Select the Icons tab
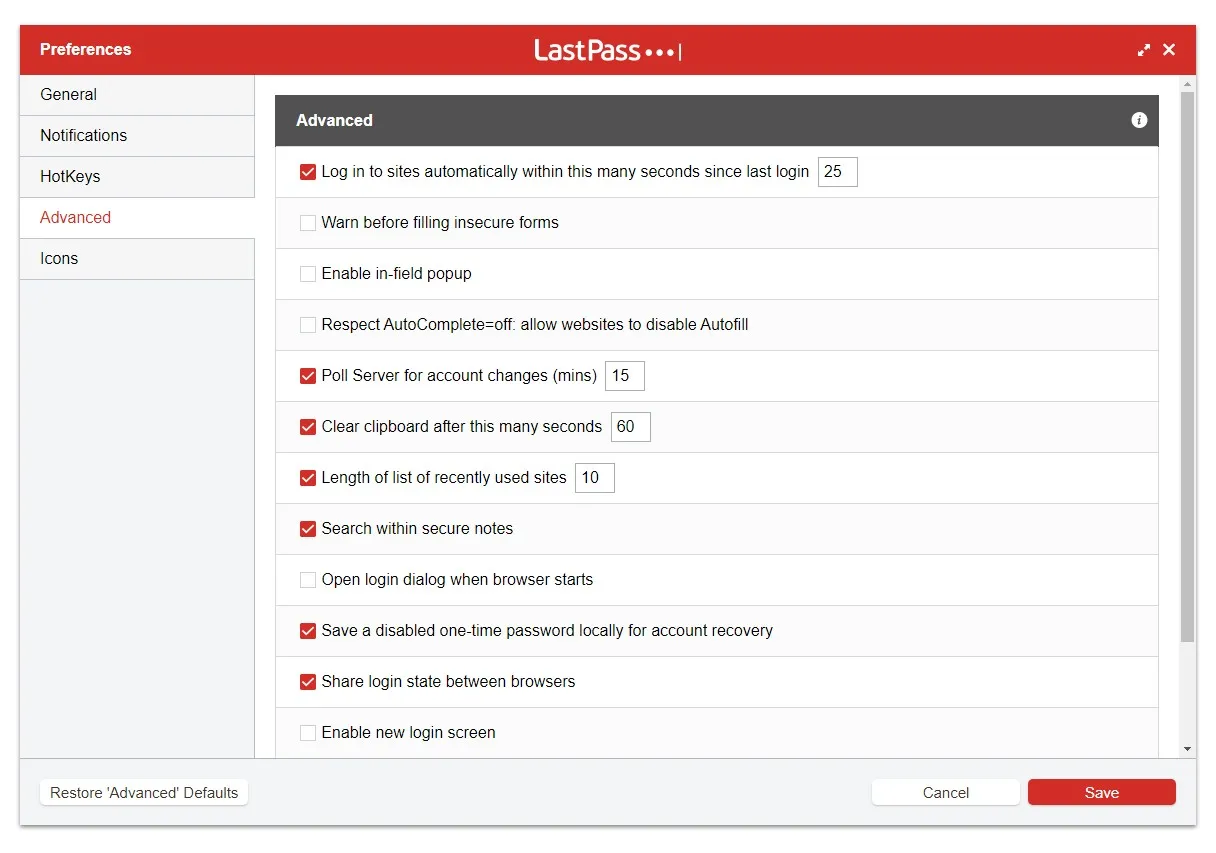1216x853 pixels. [x=137, y=259]
